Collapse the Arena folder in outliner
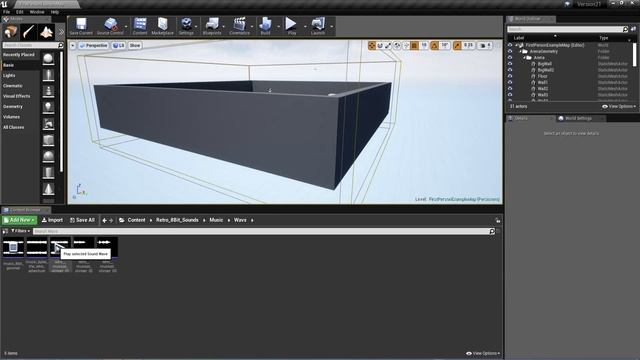The height and width of the screenshot is (360, 640). coord(525,58)
